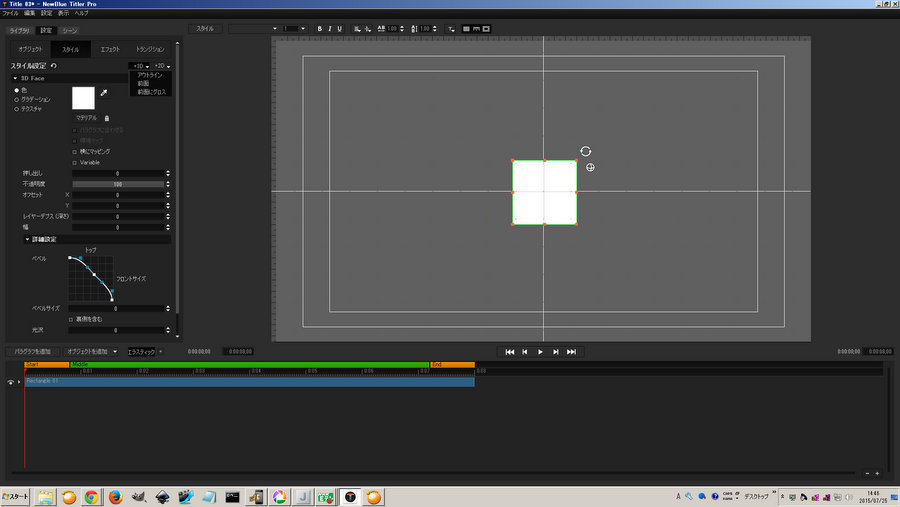
Task: Select the Rectangle 01 timeline clip
Action: (x=249, y=382)
